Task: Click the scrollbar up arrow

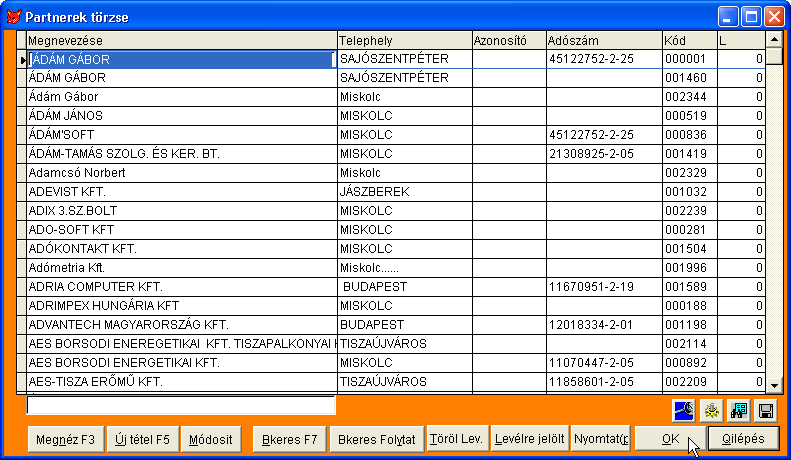Action: (x=774, y=39)
